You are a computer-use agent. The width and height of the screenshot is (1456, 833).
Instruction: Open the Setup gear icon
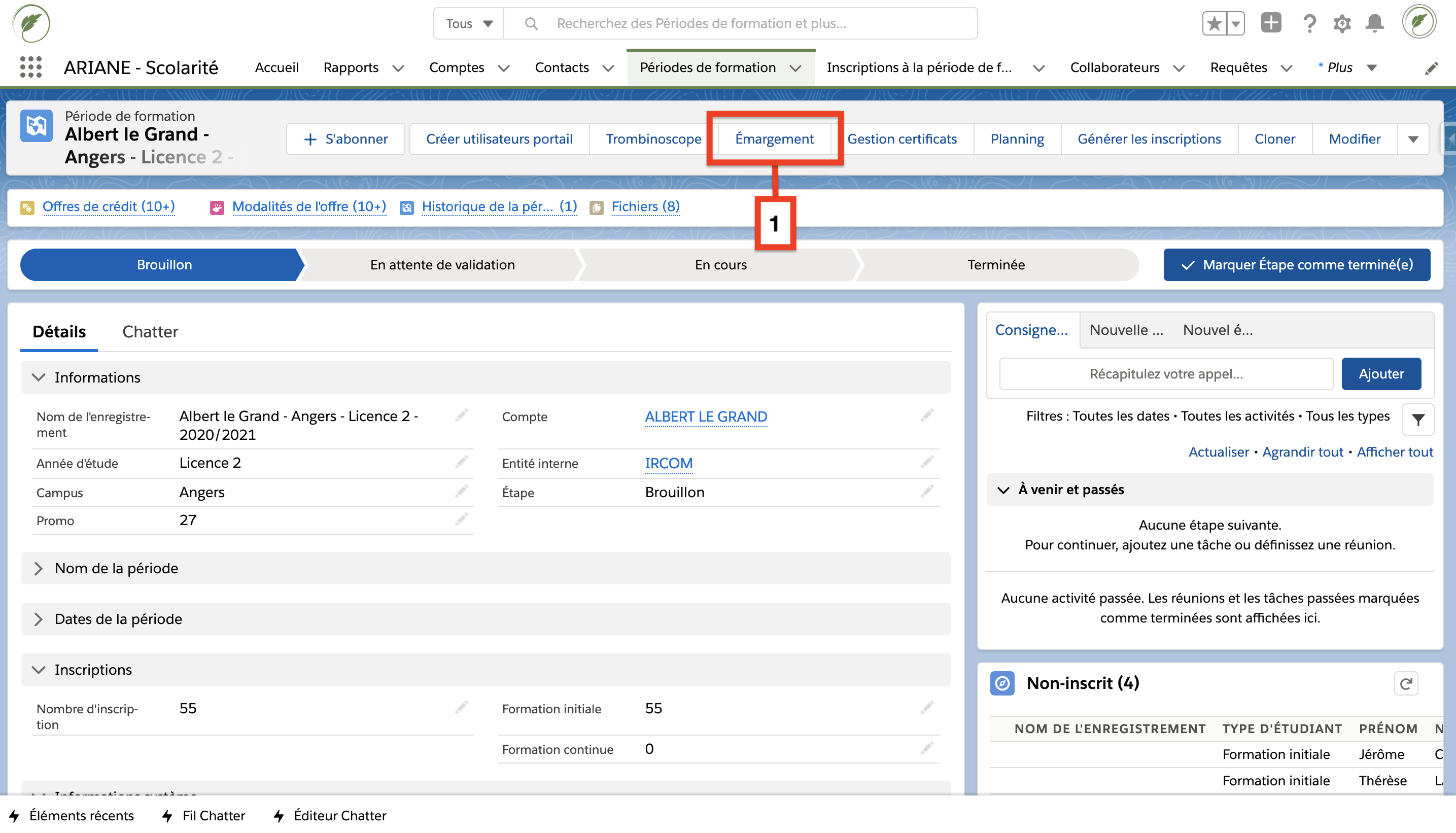(1341, 23)
